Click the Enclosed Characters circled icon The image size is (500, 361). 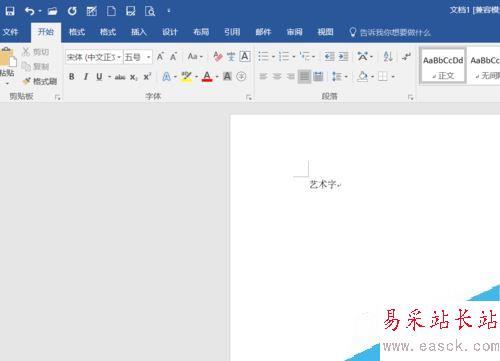coord(241,77)
